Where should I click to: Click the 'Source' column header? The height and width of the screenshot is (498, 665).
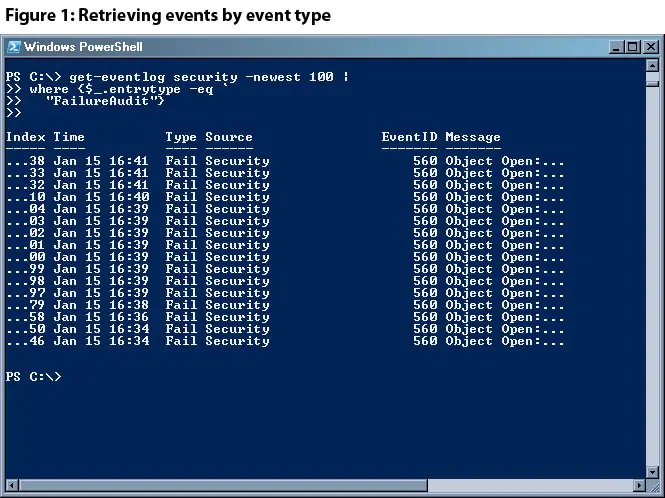coord(229,137)
